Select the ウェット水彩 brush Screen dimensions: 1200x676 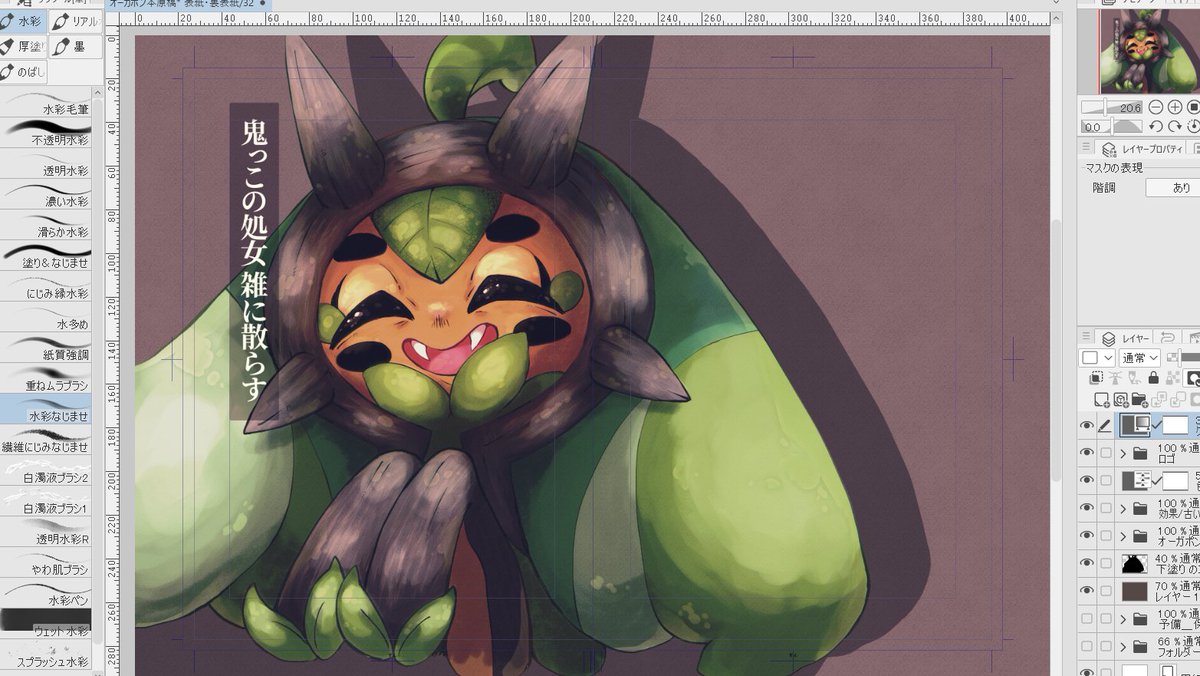tap(46, 625)
